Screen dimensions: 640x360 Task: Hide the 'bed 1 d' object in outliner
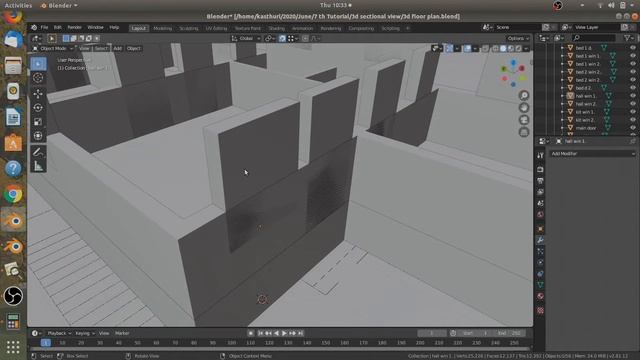coord(633,48)
